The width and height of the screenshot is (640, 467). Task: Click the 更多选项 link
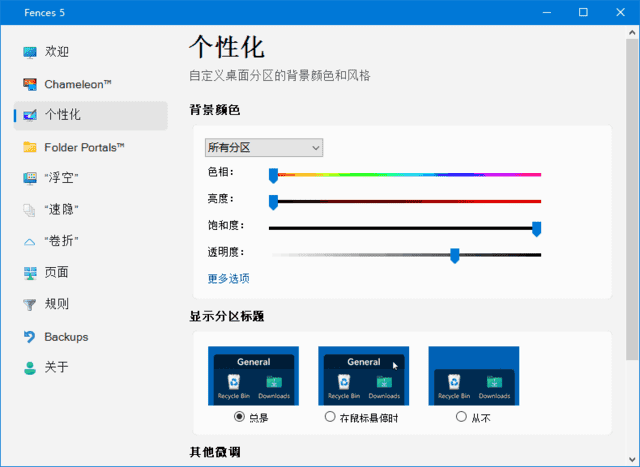[x=229, y=279]
